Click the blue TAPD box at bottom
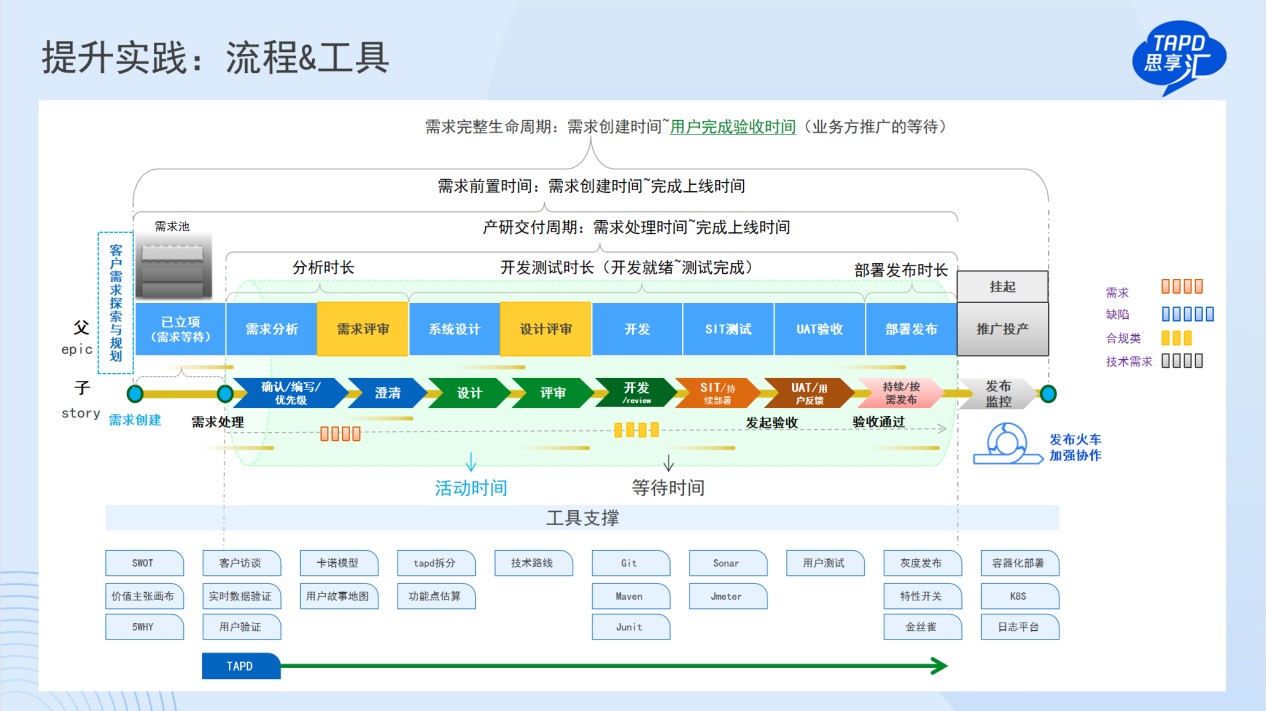The width and height of the screenshot is (1266, 711). (x=241, y=666)
